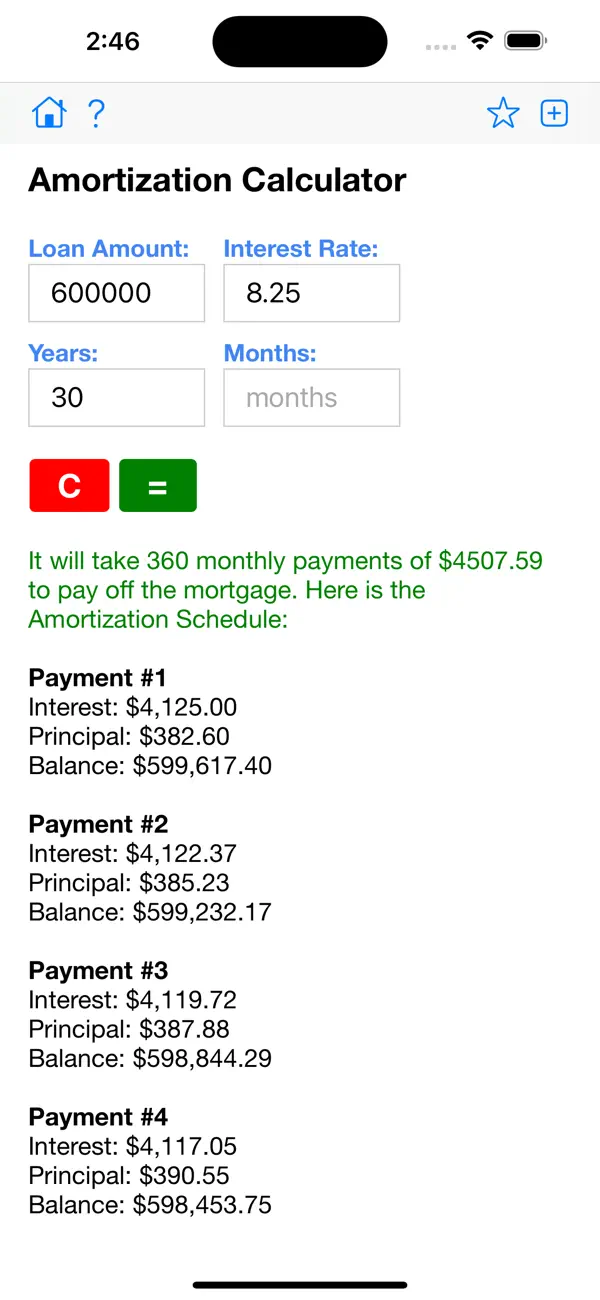Click the add-to-bookmarks plus icon
Viewport: 600px width, 1300px height.
(554, 113)
